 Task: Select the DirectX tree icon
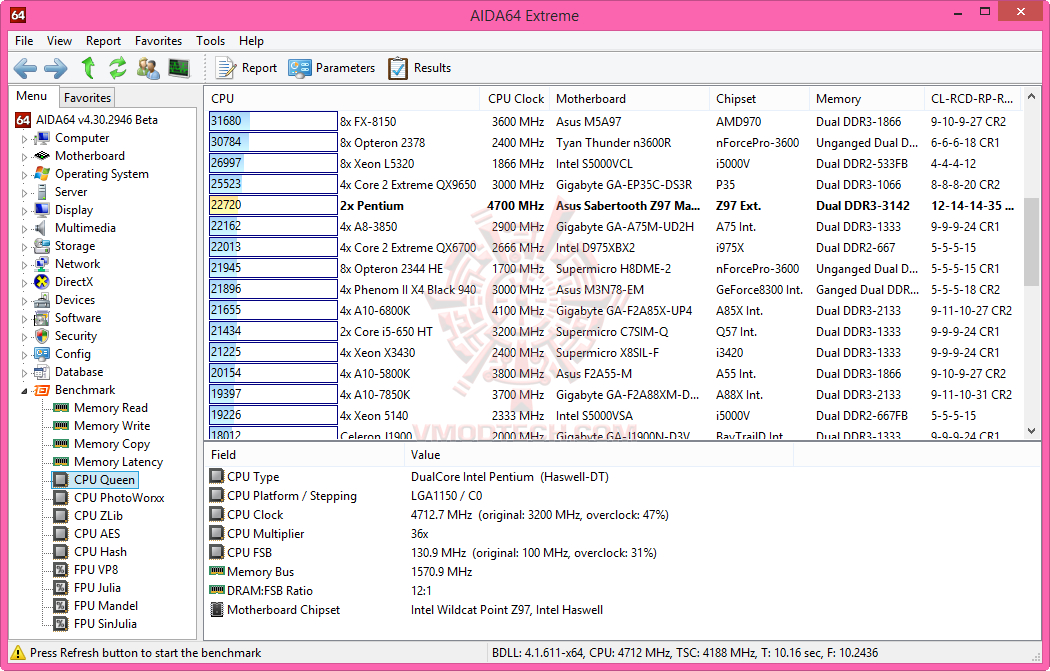pos(42,282)
